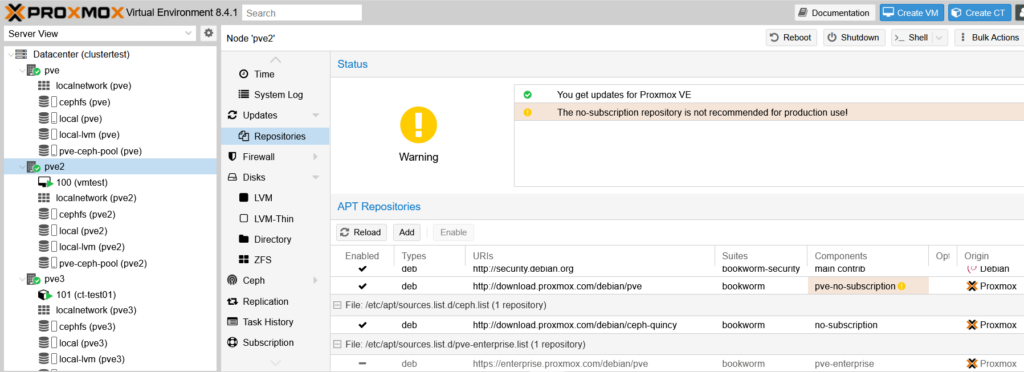This screenshot has height=372, width=1024.
Task: Open the 101 (ct-test01) container icon
Action: point(44,294)
